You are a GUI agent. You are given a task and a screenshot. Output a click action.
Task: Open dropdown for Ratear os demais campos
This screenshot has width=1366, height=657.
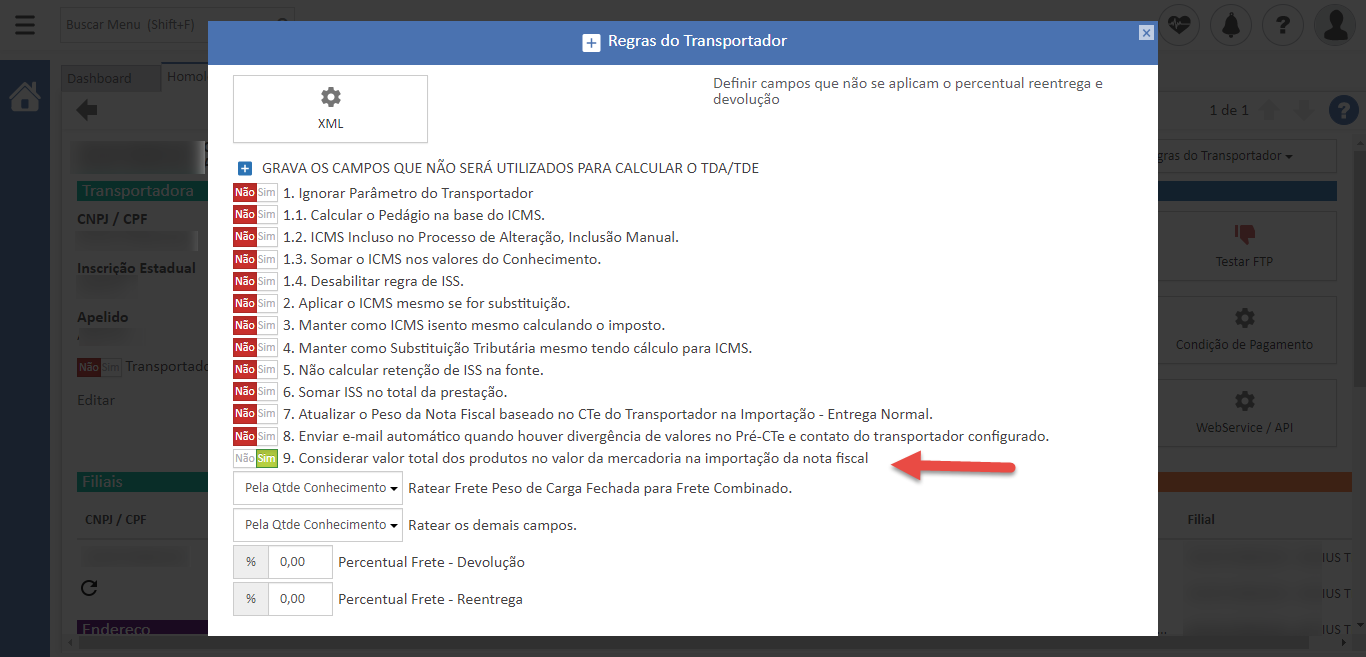[x=318, y=525]
